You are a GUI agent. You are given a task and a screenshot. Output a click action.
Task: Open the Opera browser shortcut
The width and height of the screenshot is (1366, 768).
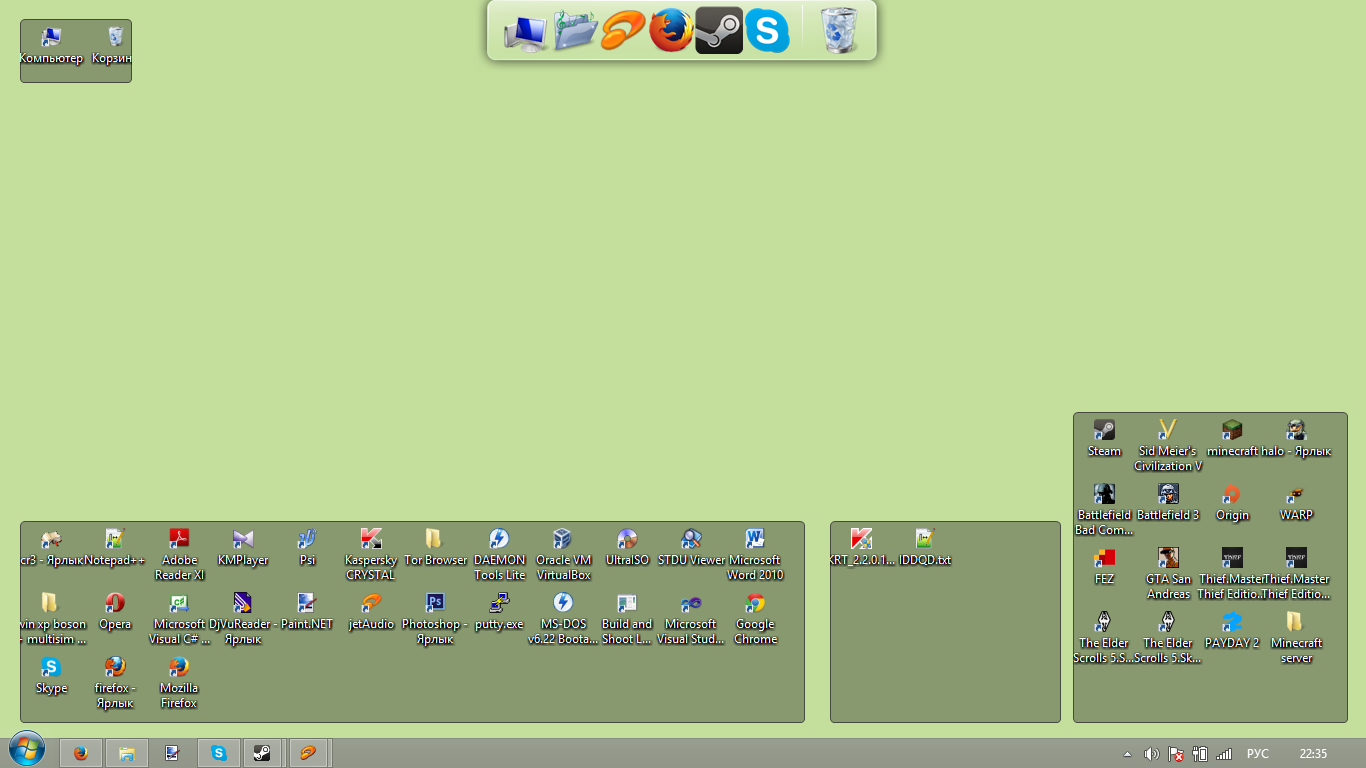point(115,612)
